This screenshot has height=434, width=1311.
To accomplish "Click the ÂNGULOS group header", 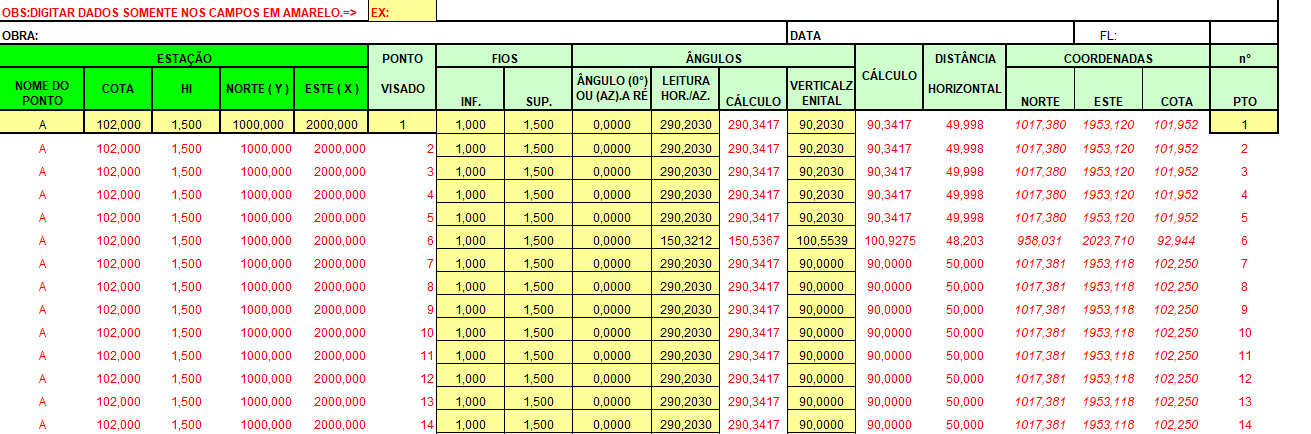I will click(x=713, y=58).
